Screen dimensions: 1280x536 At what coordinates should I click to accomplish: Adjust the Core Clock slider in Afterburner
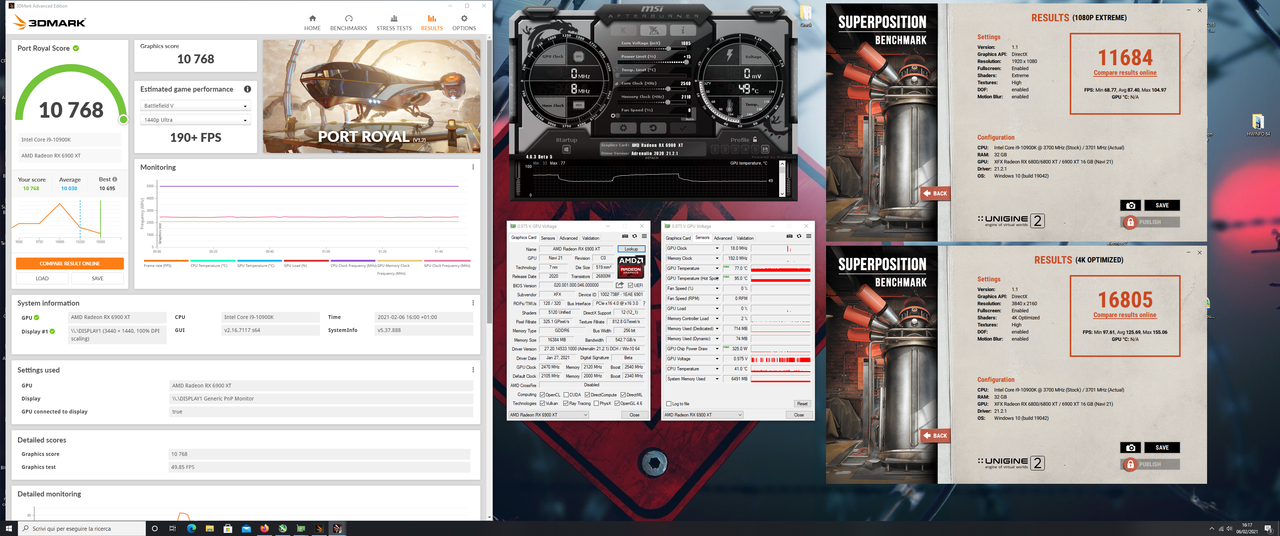(652, 89)
